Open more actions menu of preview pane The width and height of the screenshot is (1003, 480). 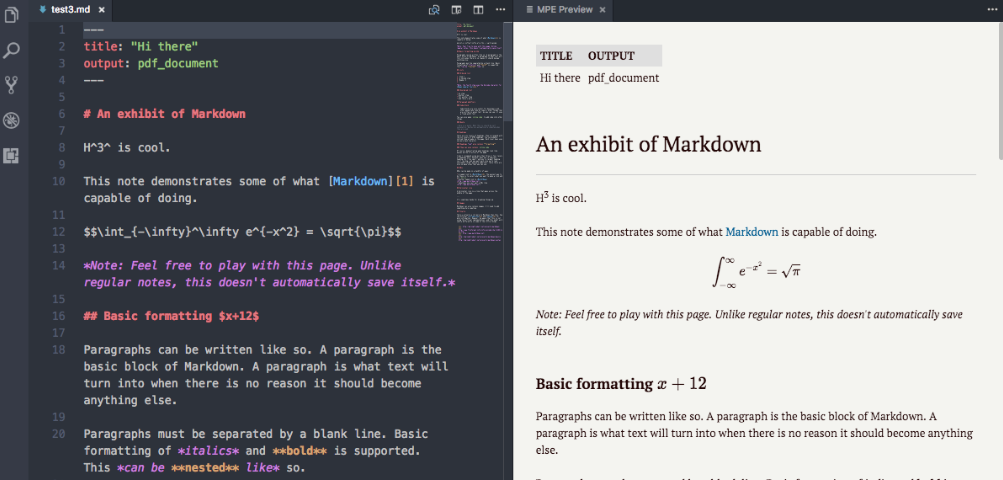pos(992,10)
